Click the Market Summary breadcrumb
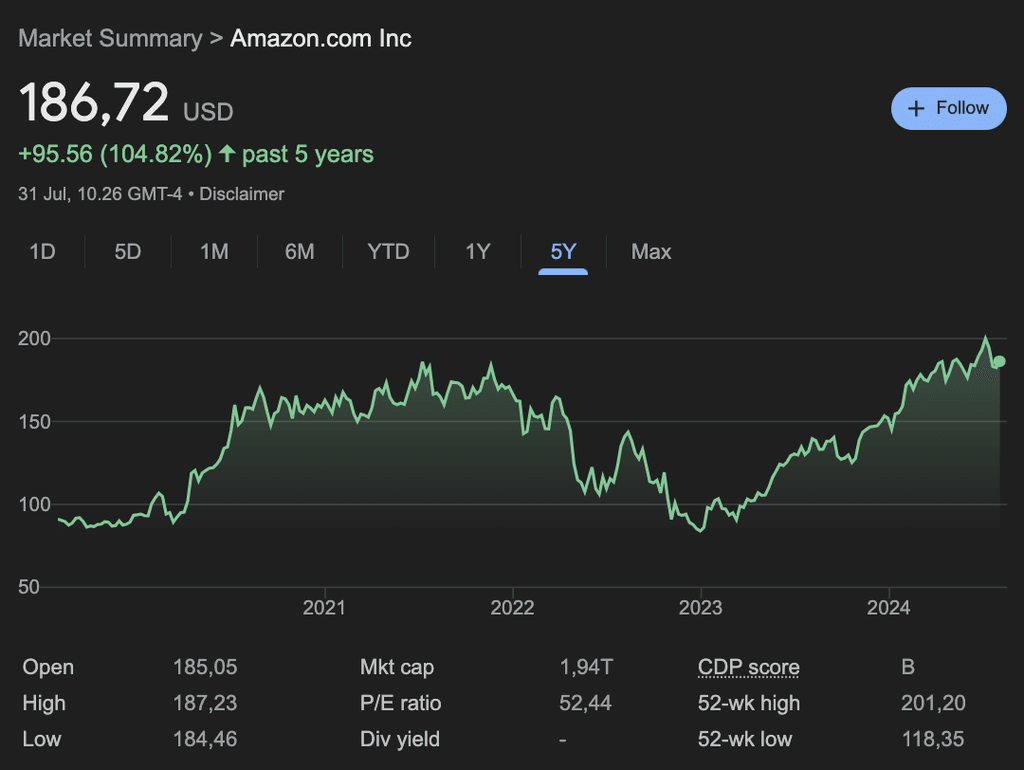 [x=110, y=38]
